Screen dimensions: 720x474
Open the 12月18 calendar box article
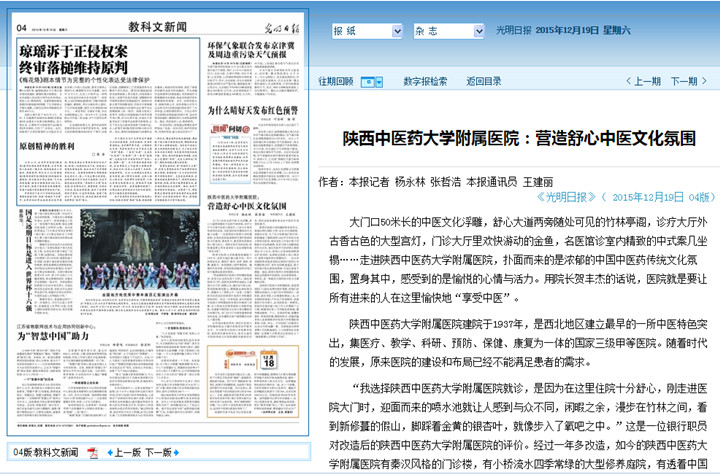pyautogui.click(x=253, y=381)
